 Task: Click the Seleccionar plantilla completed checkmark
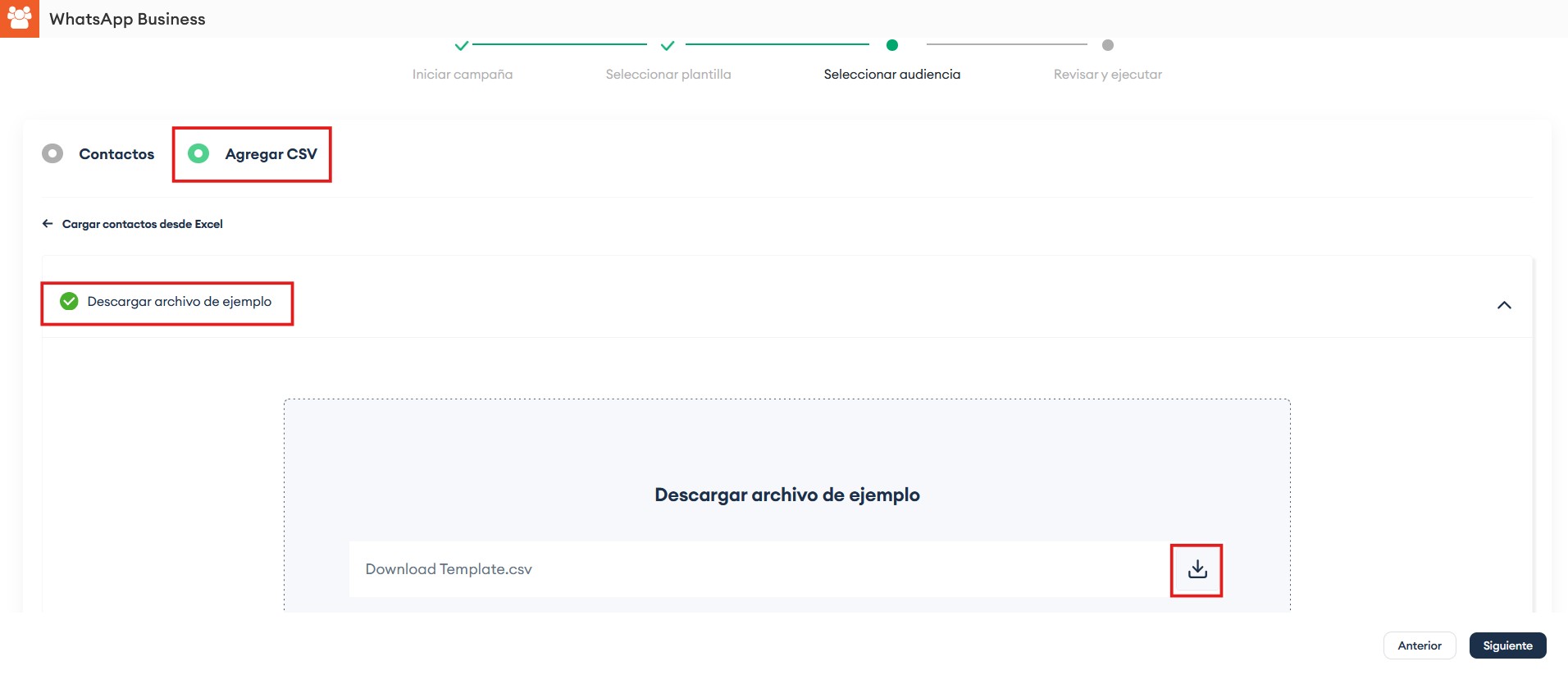point(668,45)
